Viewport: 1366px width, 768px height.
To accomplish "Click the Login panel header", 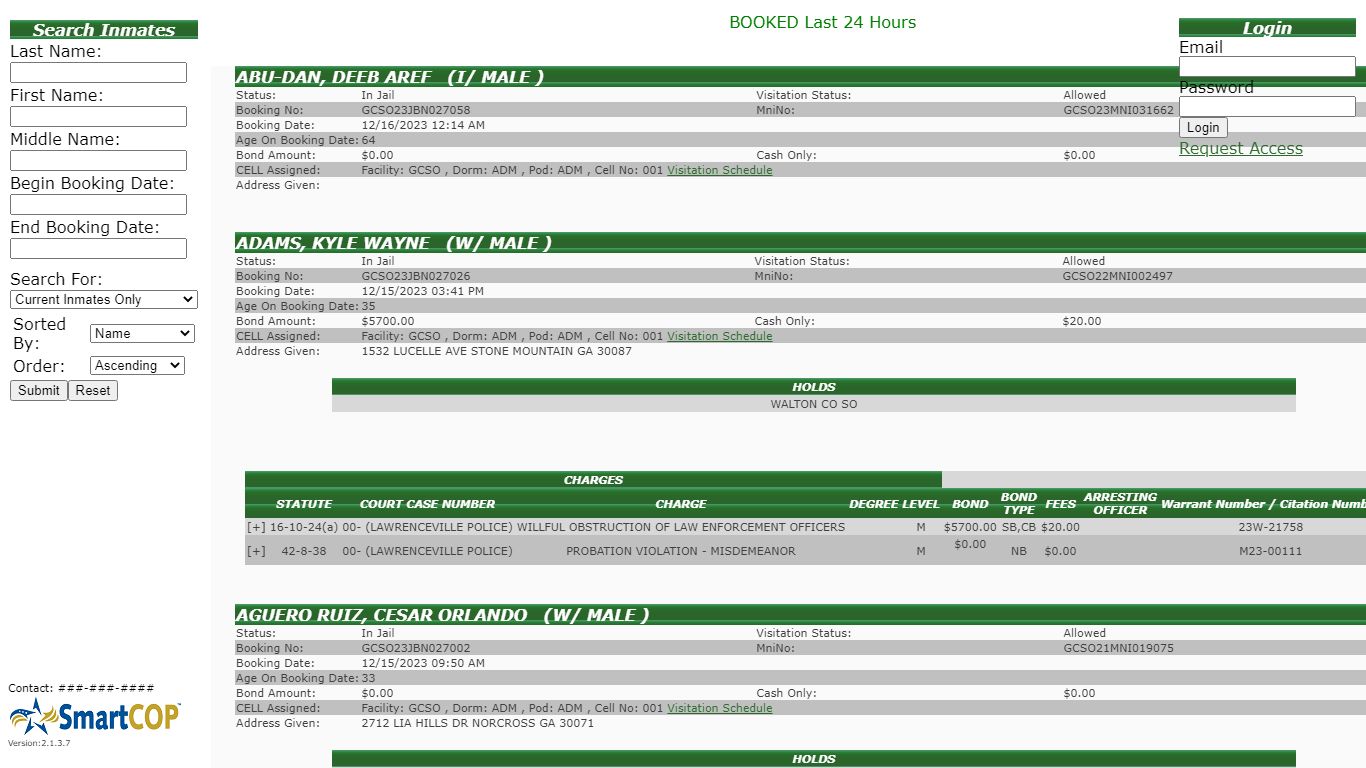I will coord(1267,28).
